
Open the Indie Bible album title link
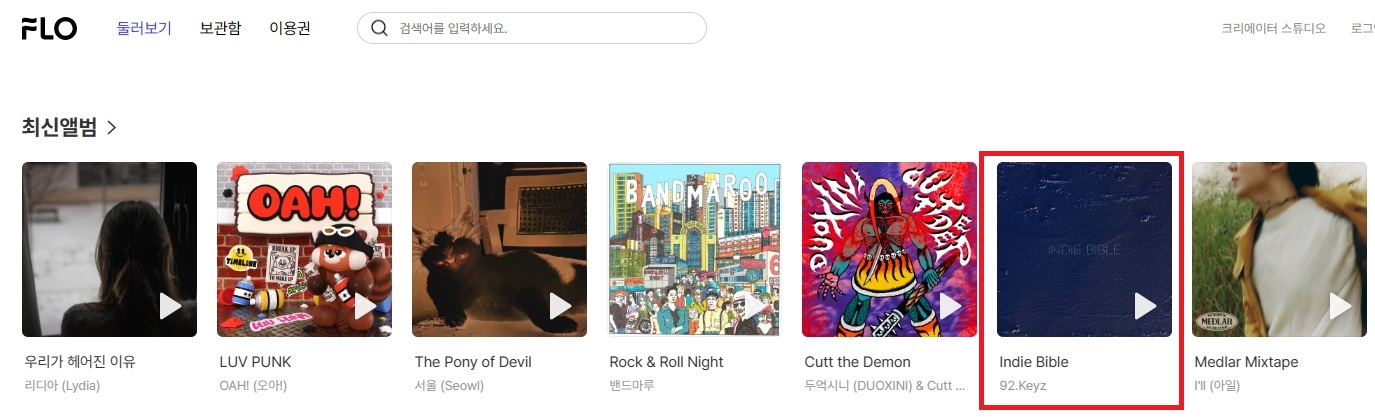click(1034, 362)
